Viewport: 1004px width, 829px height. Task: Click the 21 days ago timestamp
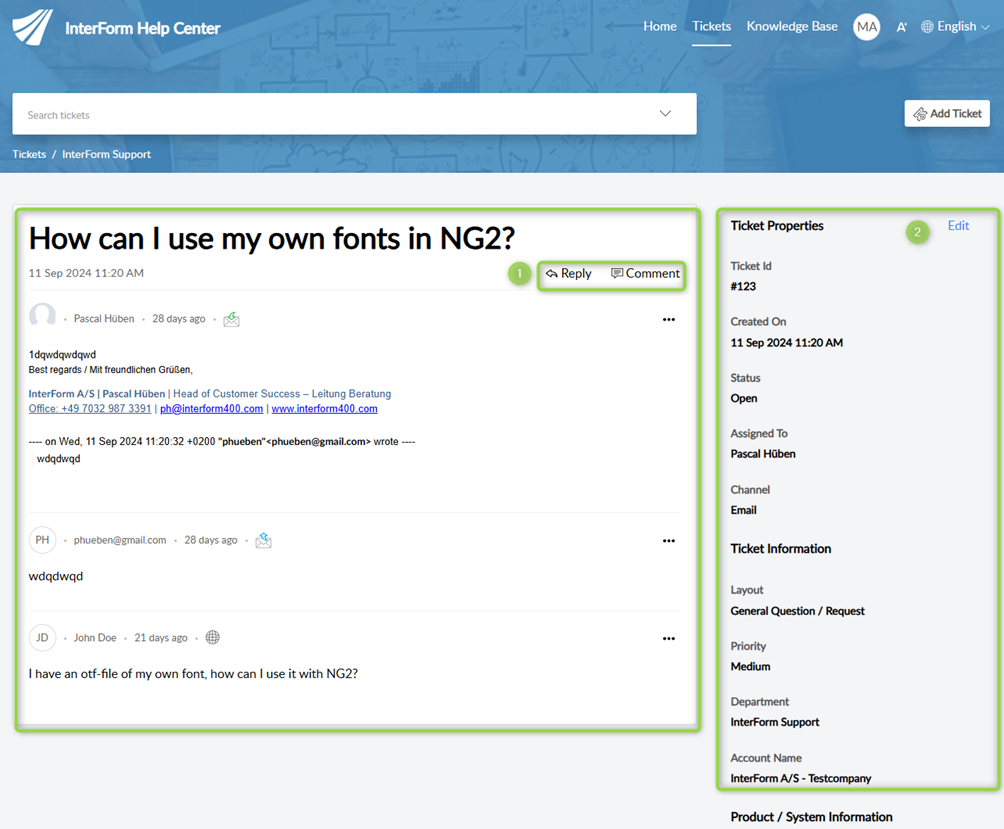point(161,638)
